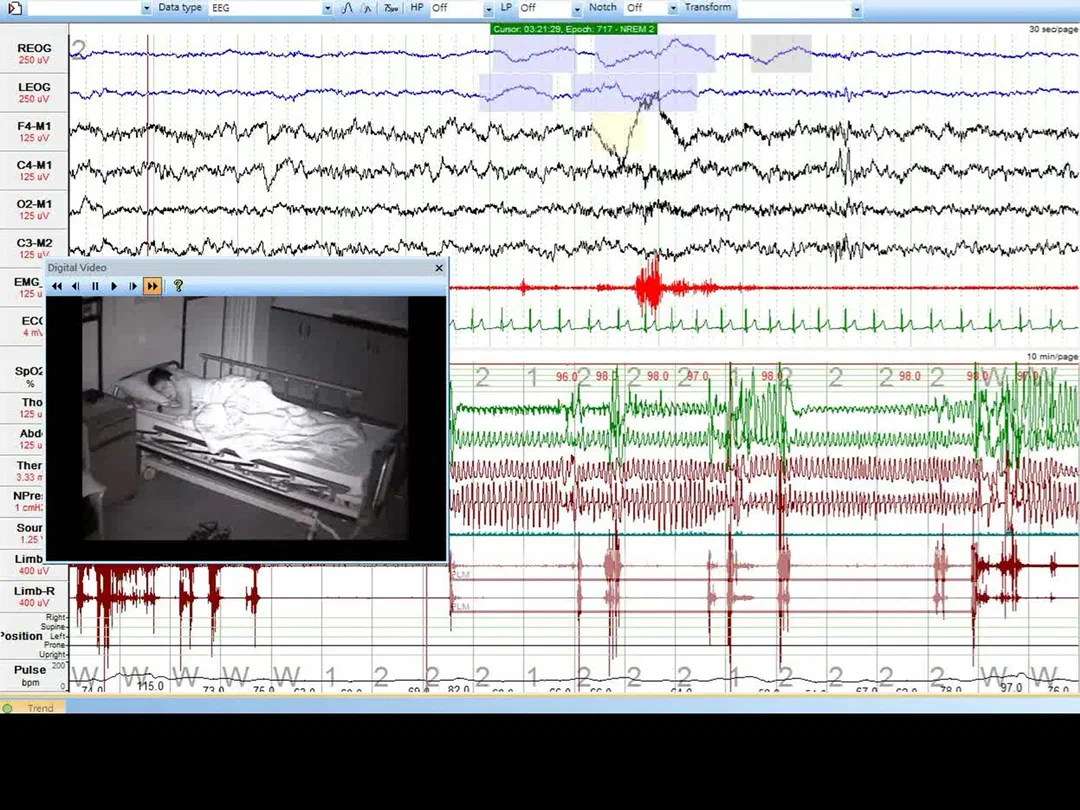This screenshot has height=810, width=1080.
Task: Expand the Data type EEG dropdown
Action: click(x=327, y=8)
